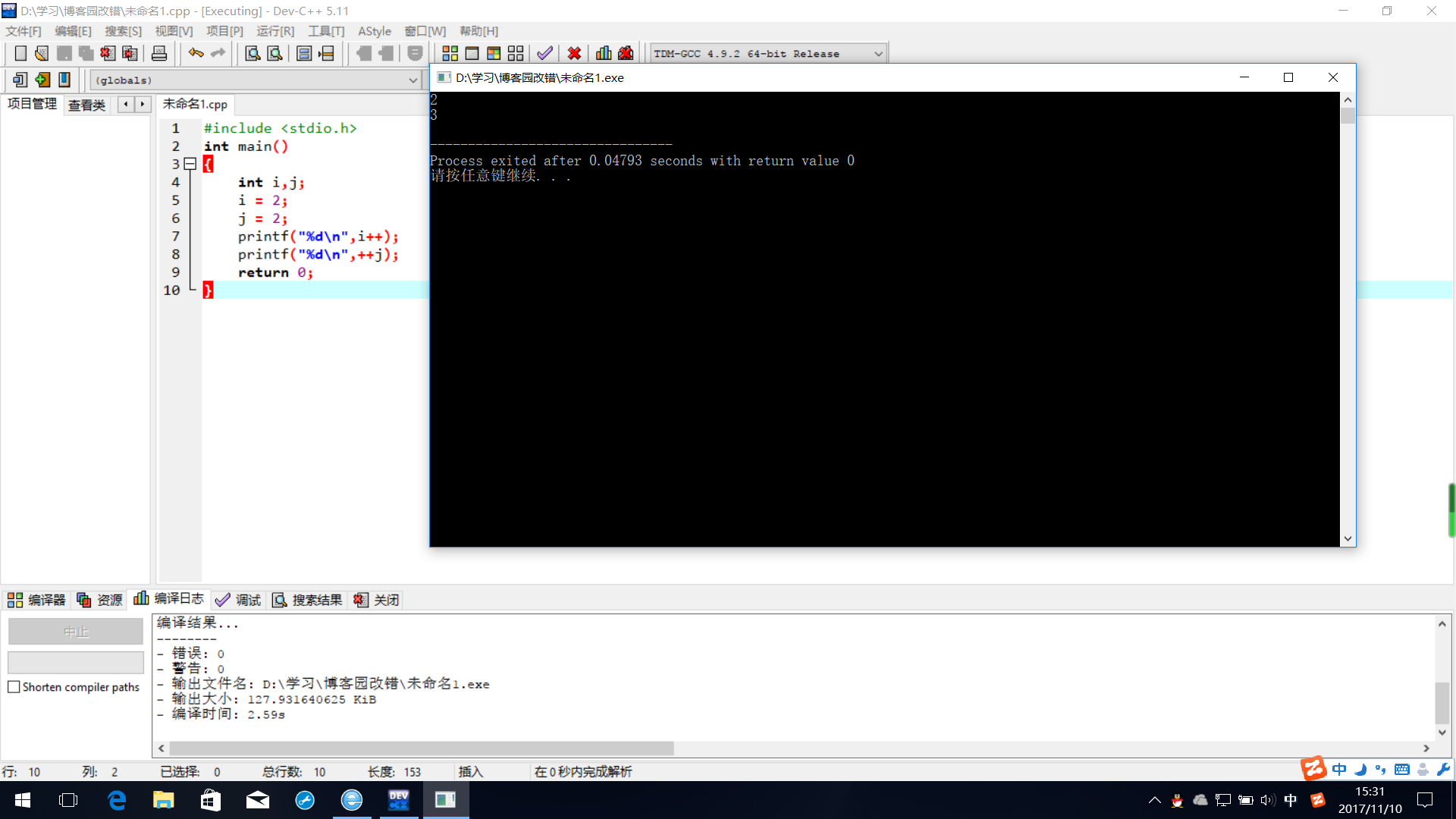
Task: Click right arrow of the project panel tabs
Action: 143,105
